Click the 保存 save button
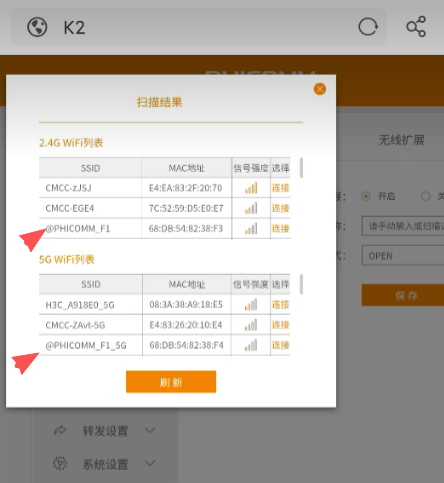444x483 pixels. pyautogui.click(x=403, y=295)
